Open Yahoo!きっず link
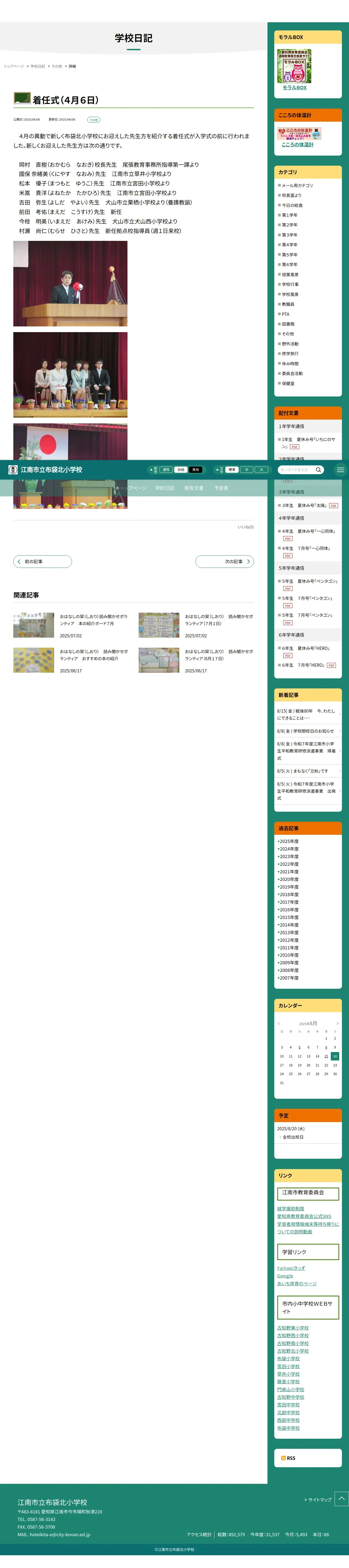 coord(291,1268)
